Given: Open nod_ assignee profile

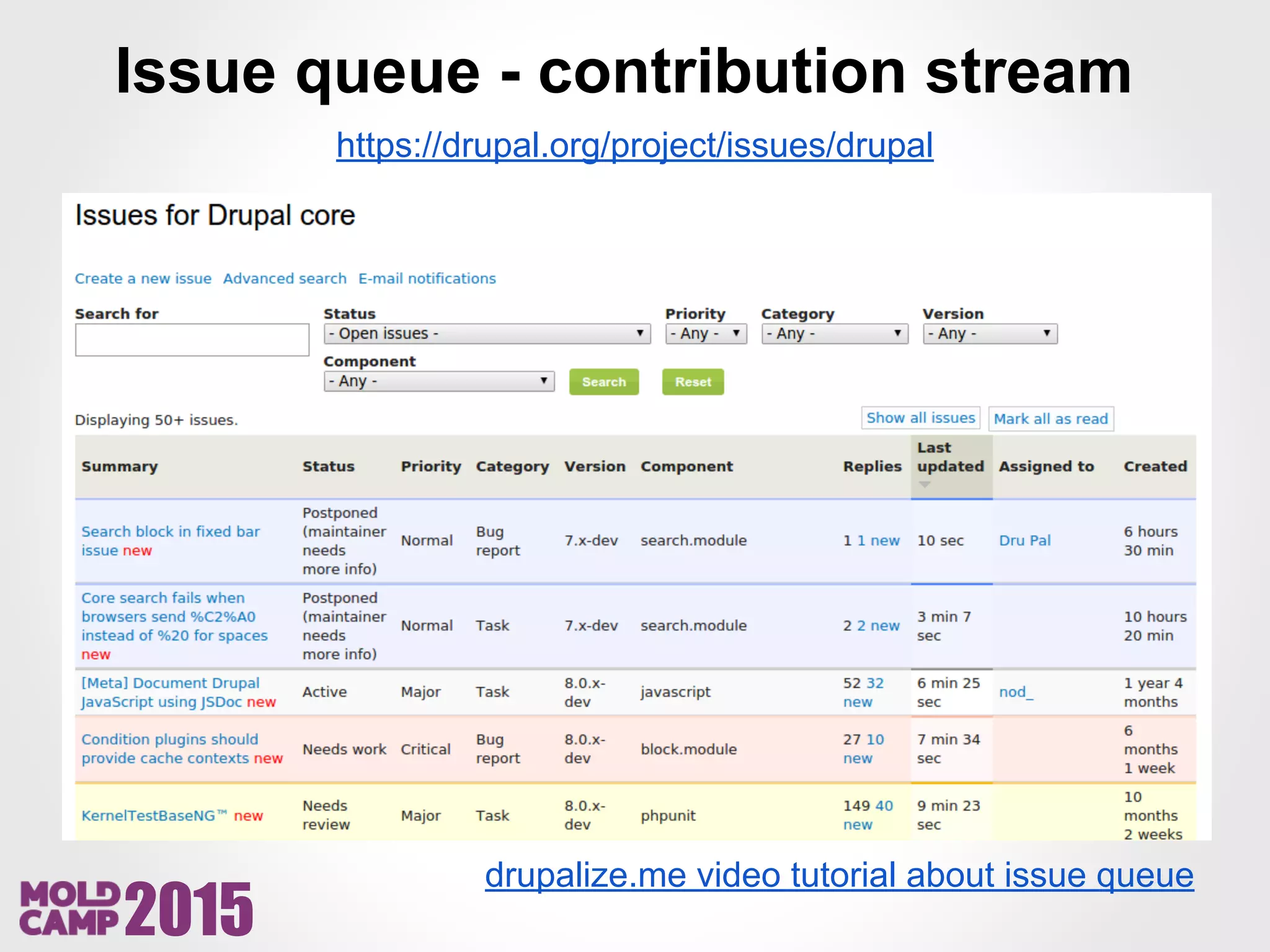Looking at the screenshot, I should coord(1016,692).
